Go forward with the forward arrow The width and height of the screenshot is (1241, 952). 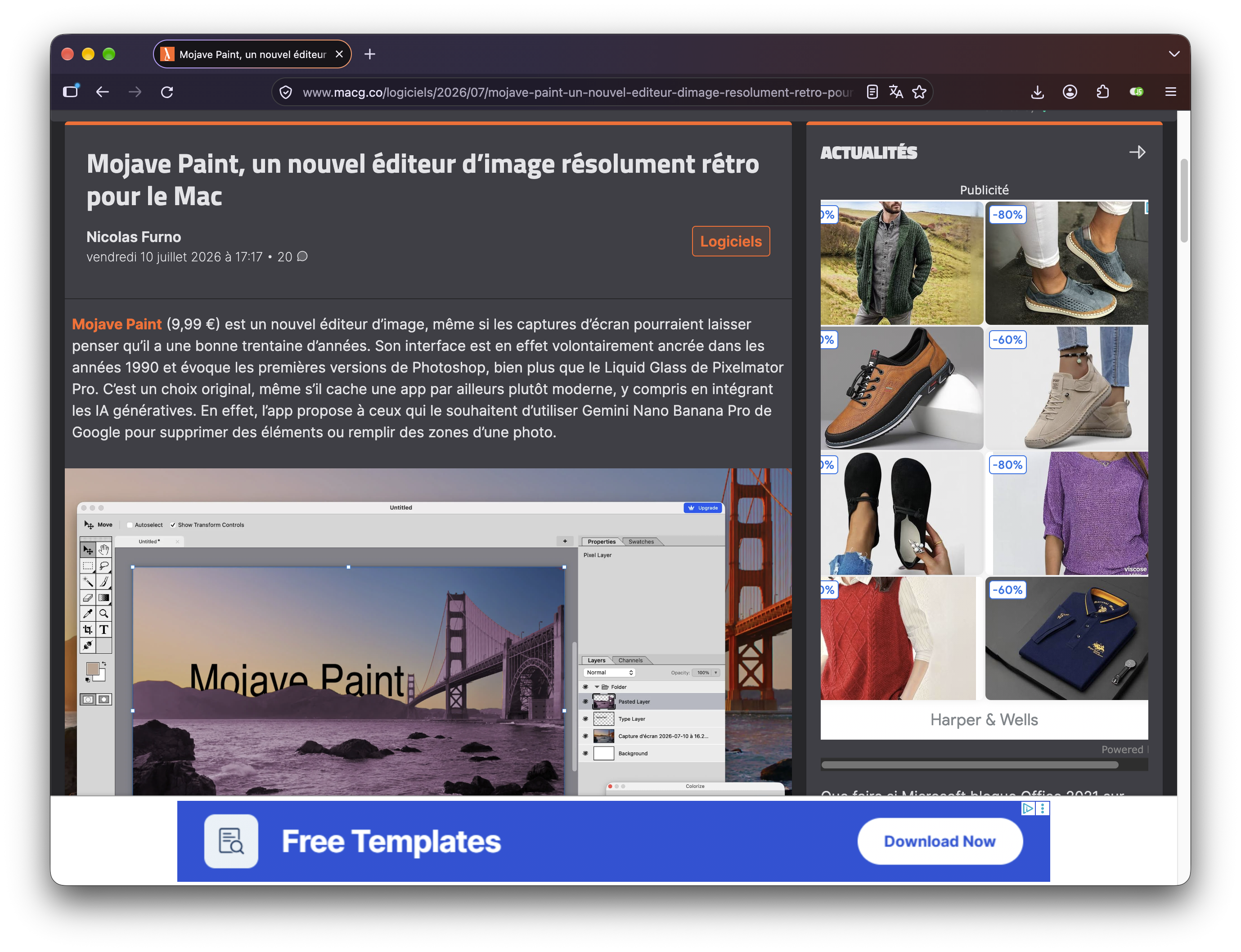coord(135,92)
